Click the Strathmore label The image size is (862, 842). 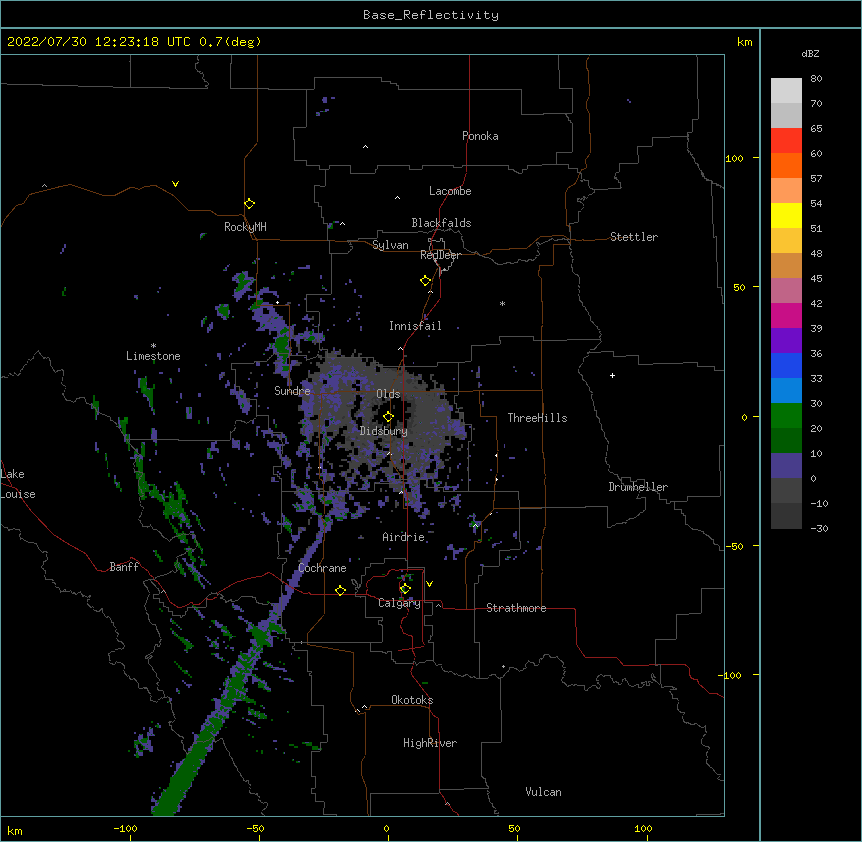click(516, 608)
